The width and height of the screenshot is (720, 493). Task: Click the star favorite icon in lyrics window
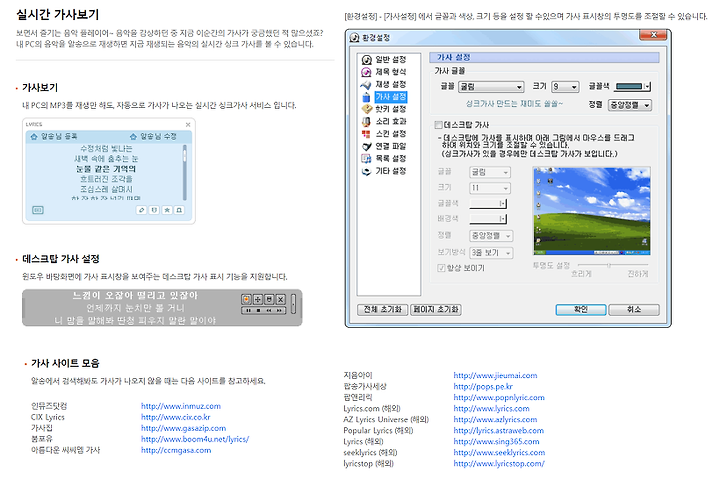tap(167, 210)
